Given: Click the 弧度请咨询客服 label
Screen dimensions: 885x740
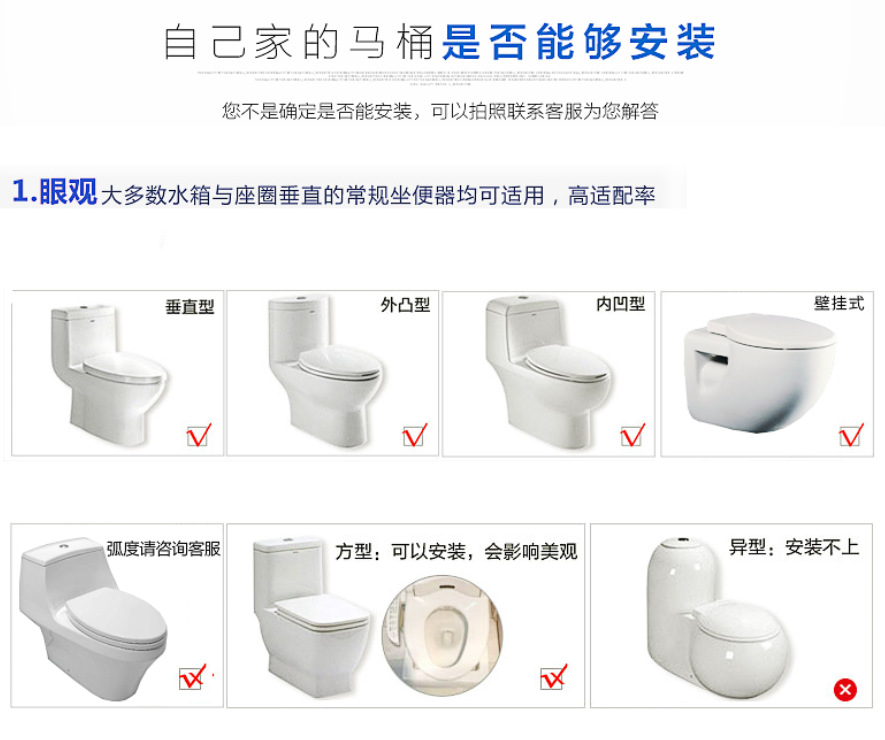Looking at the screenshot, I should pyautogui.click(x=164, y=548).
